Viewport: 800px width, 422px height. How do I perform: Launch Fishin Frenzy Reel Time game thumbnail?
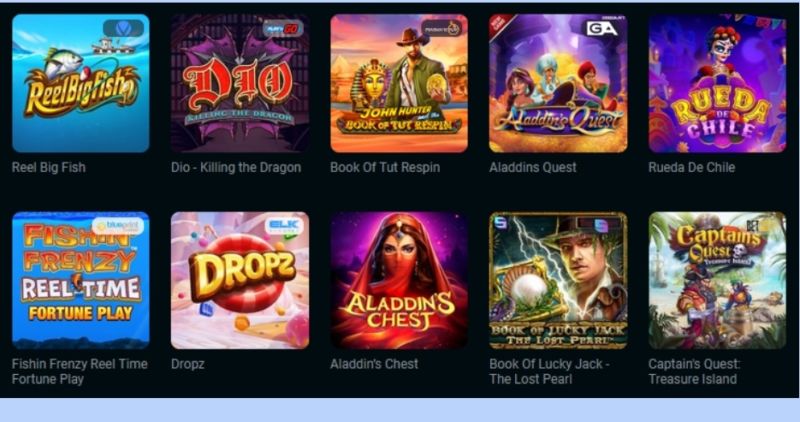[x=81, y=281]
